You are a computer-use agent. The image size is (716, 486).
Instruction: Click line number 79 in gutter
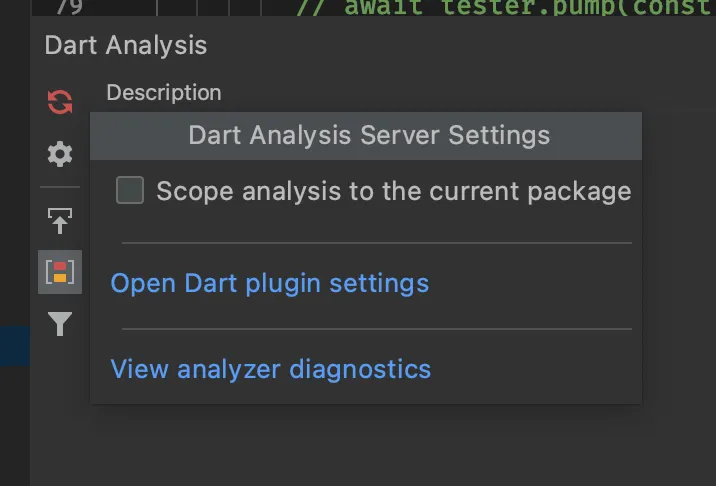click(69, 8)
